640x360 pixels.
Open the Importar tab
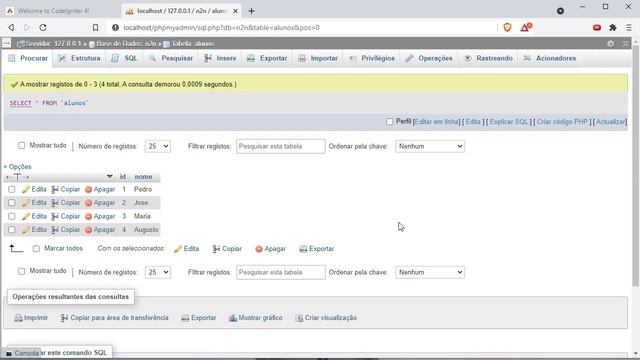point(318,58)
